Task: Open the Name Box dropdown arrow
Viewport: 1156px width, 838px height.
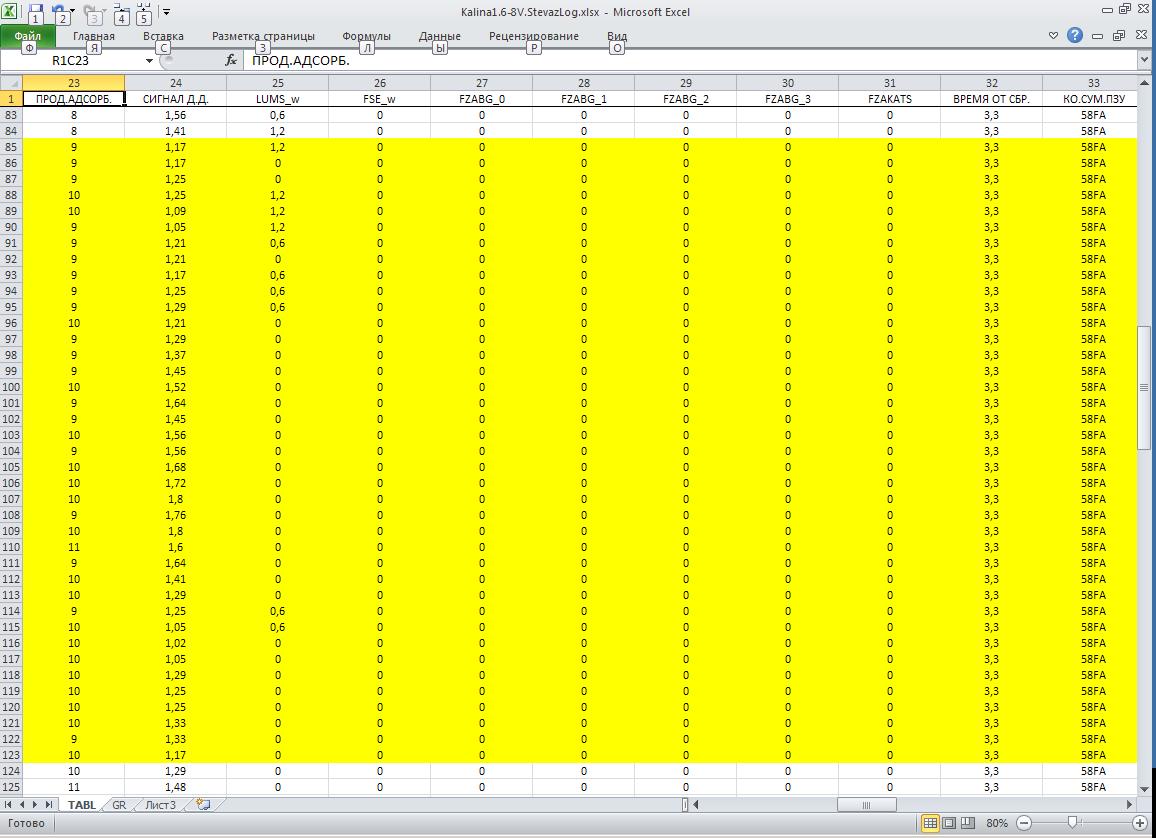Action: pos(149,61)
